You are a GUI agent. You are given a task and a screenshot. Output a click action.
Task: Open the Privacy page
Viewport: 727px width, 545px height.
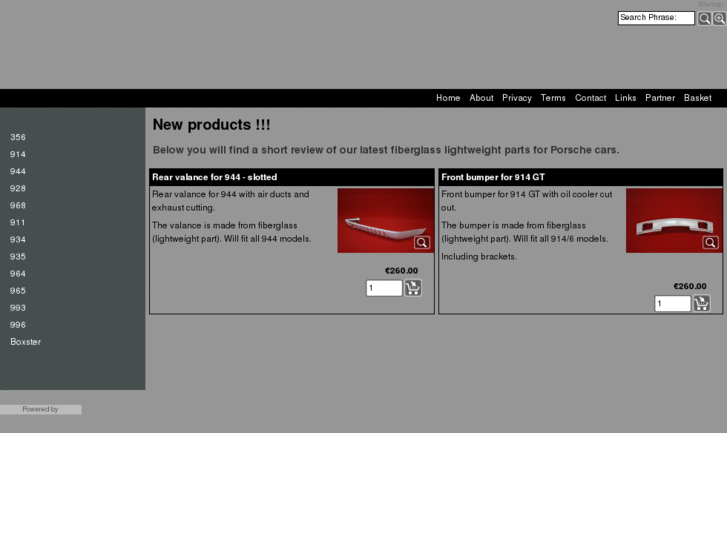coord(517,98)
